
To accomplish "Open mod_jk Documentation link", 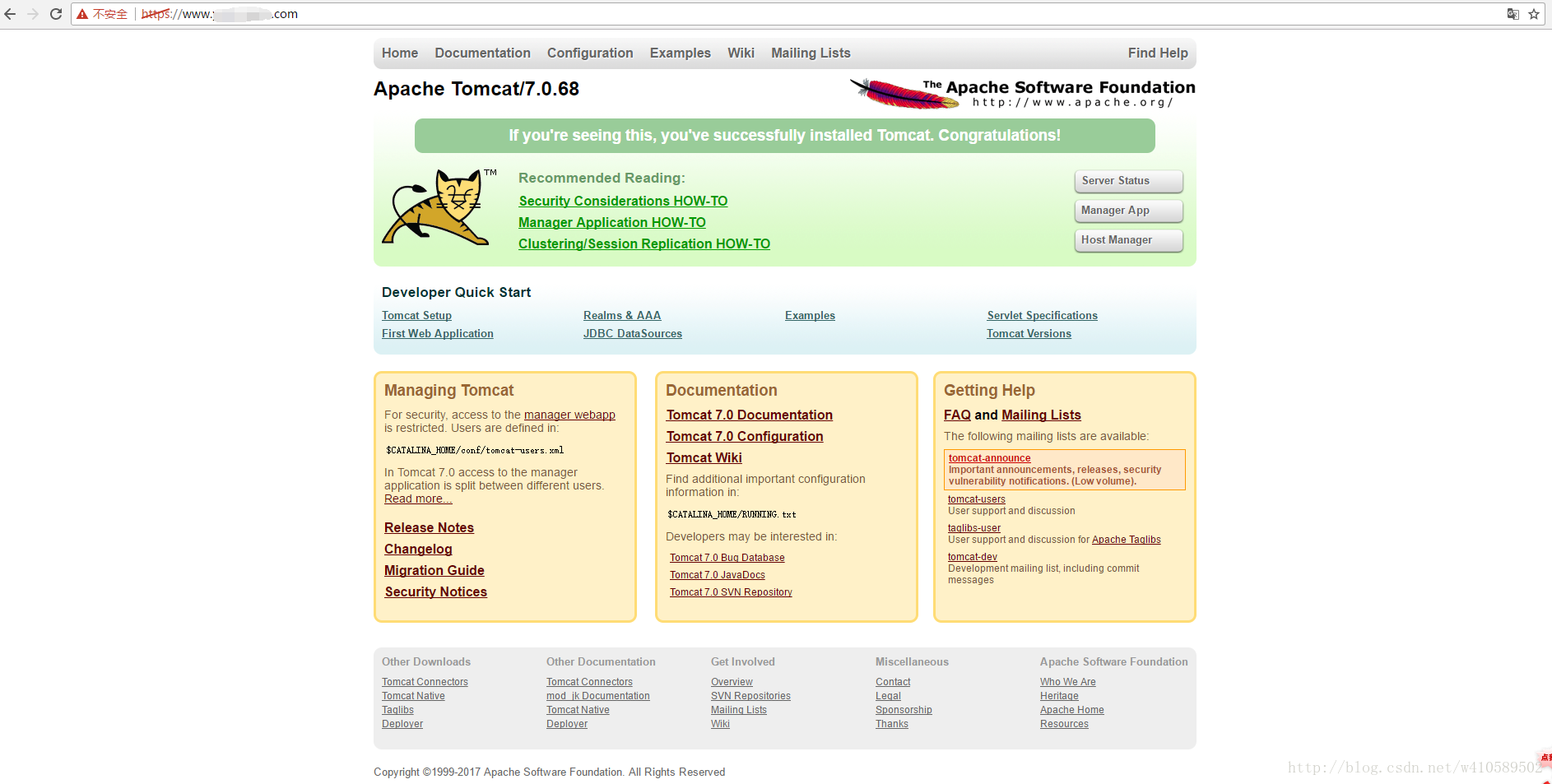I will (x=598, y=696).
